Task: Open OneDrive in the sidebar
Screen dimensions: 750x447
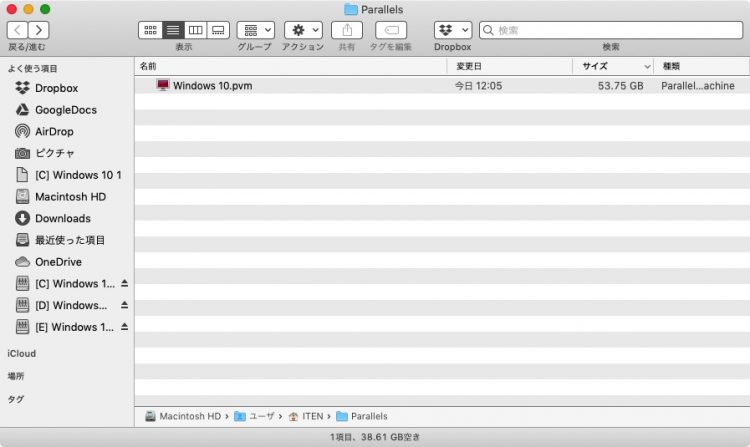Action: [x=58, y=262]
